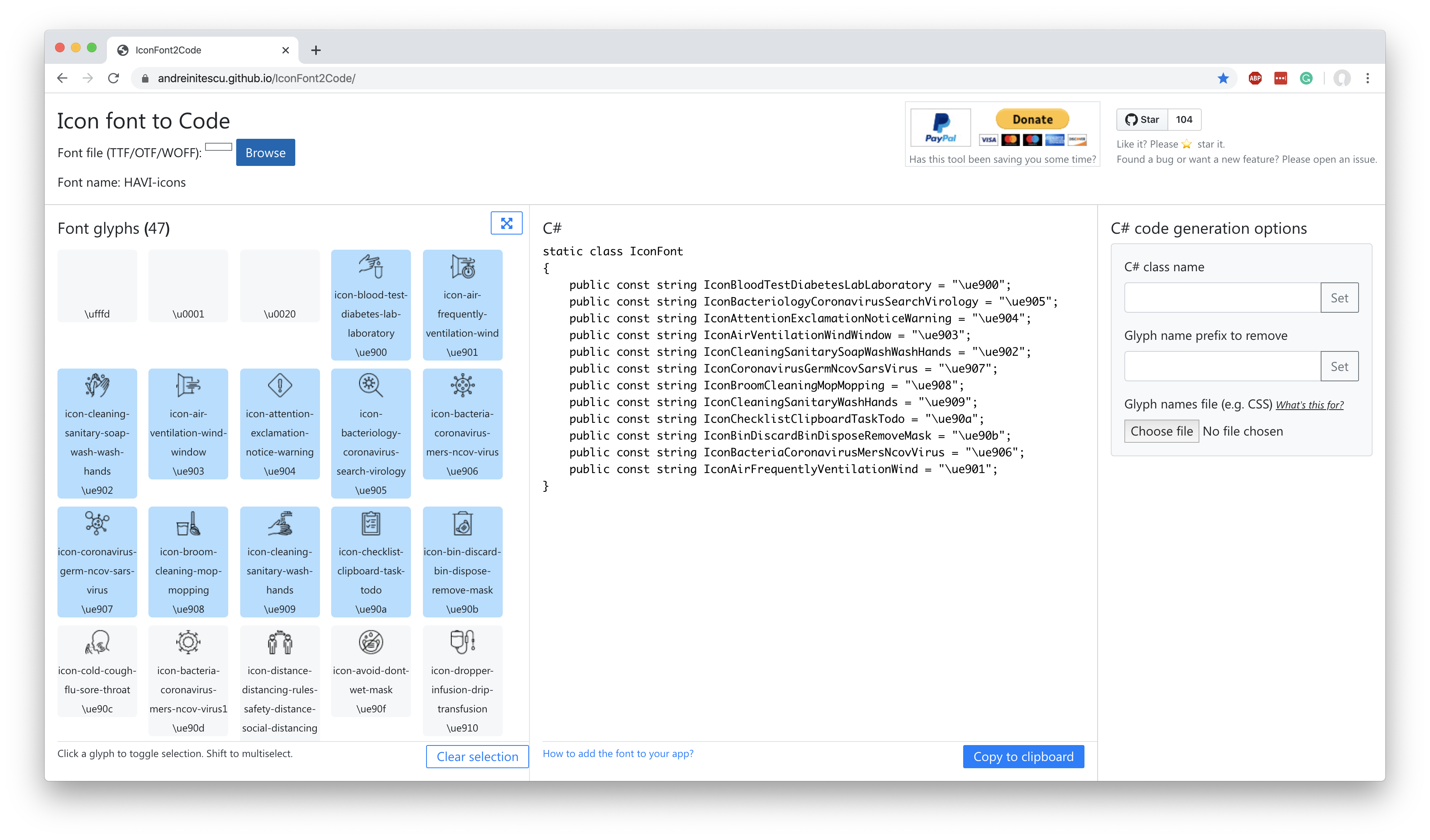Open the Adblock Plus extension icon
The image size is (1430, 840).
1255,78
